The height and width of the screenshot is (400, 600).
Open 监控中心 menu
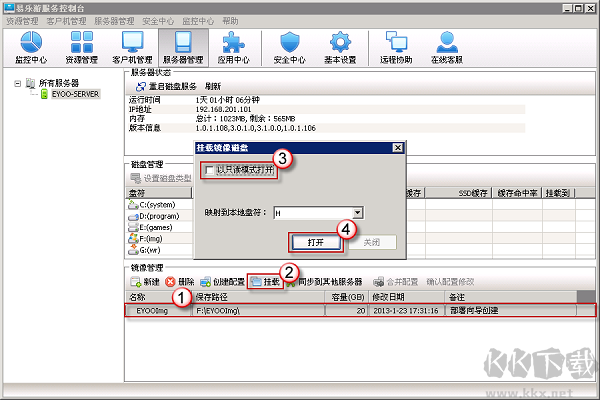pos(198,21)
